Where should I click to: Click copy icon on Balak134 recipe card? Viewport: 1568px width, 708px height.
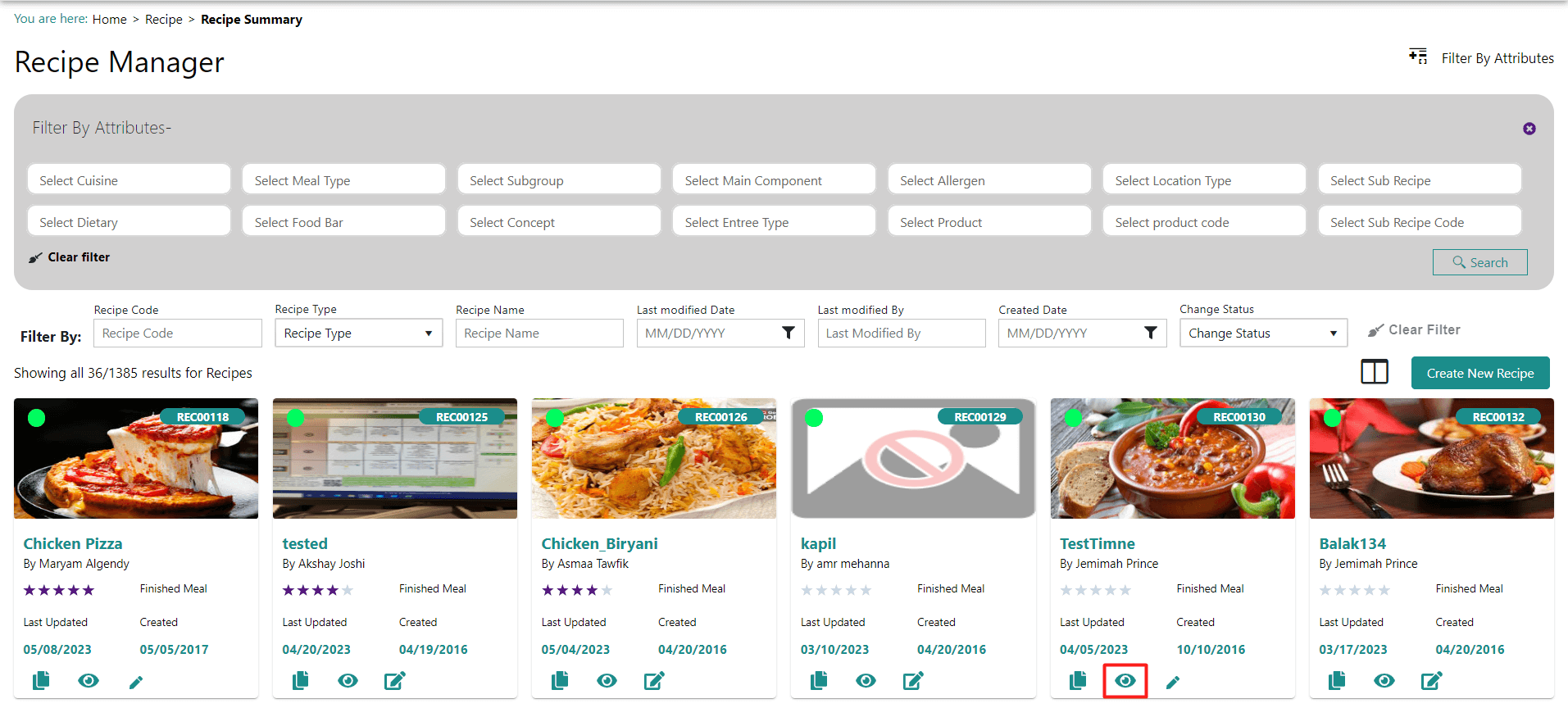1337,680
